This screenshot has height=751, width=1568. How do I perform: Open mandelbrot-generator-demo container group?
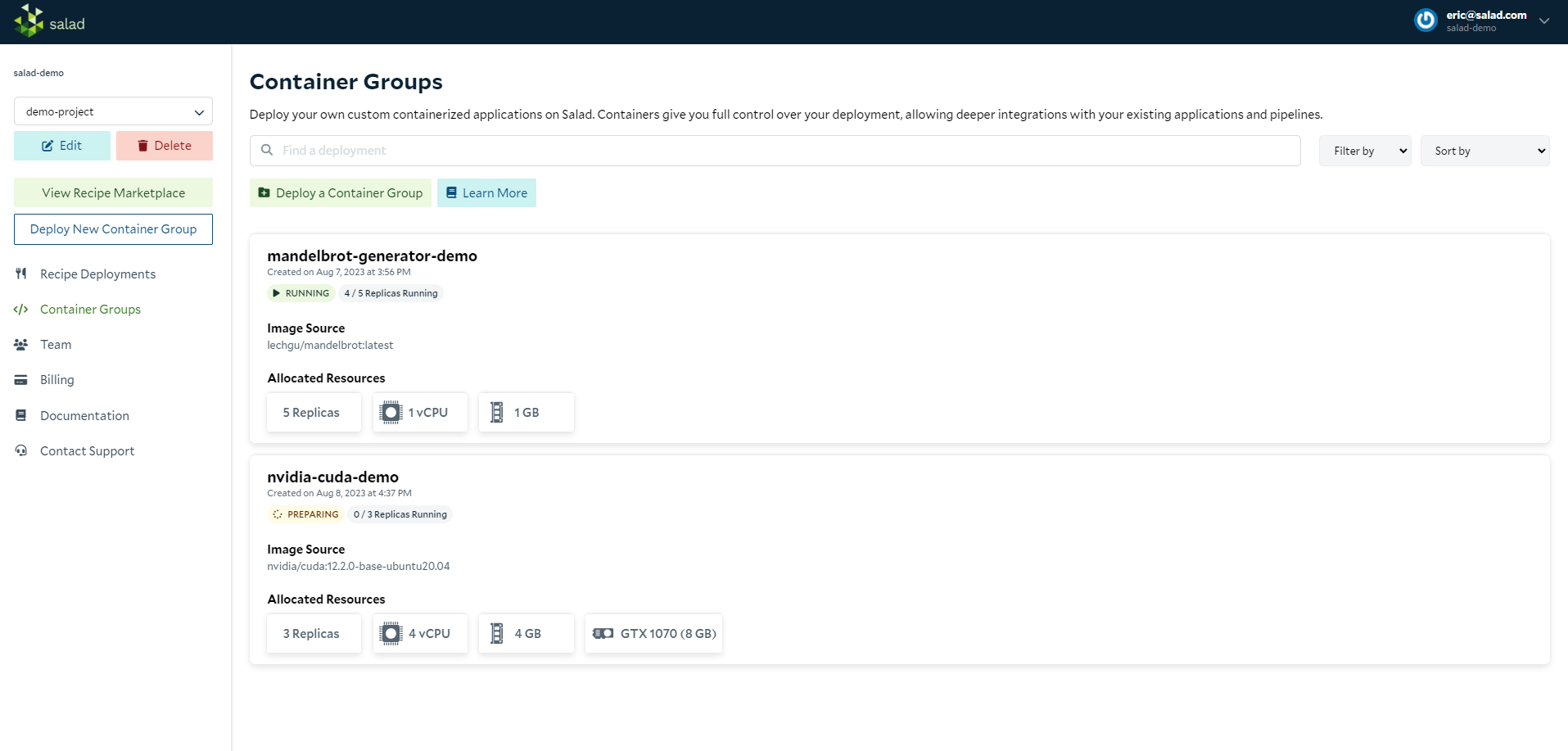tap(372, 256)
